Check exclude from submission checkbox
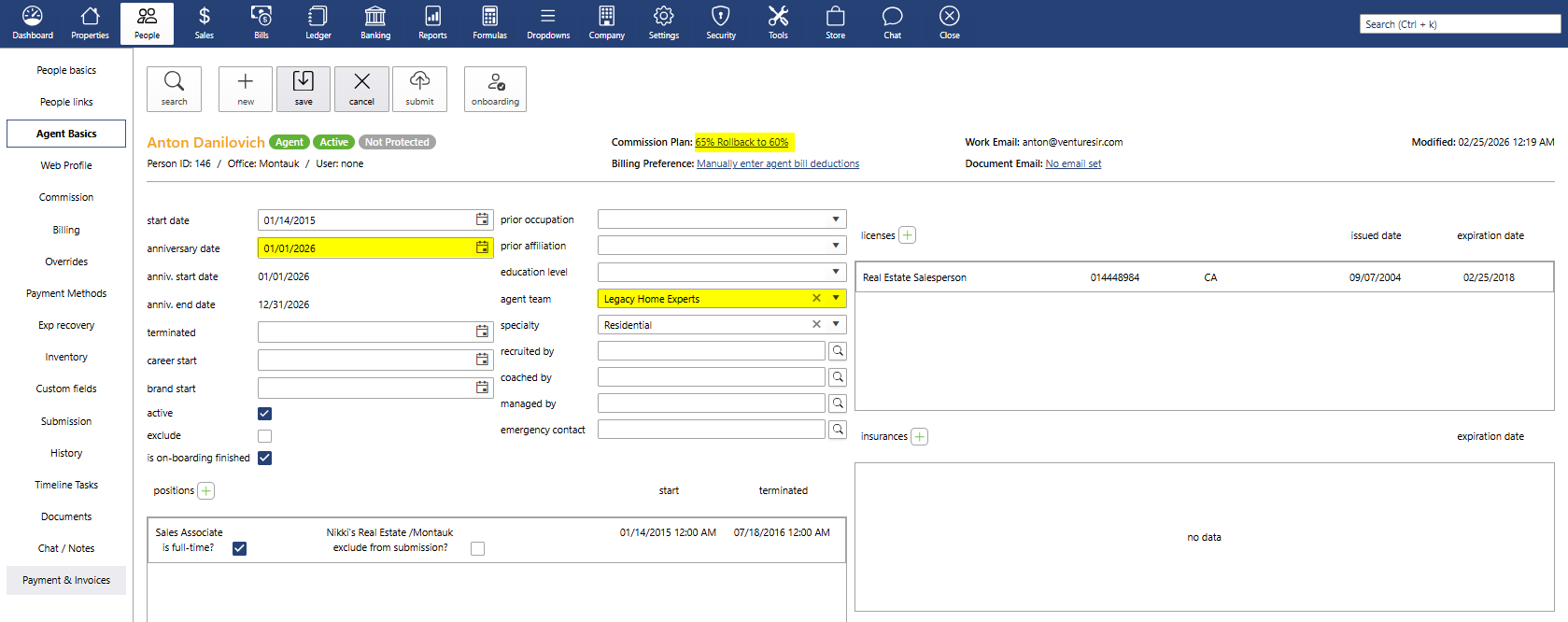1568x622 pixels. [x=477, y=549]
